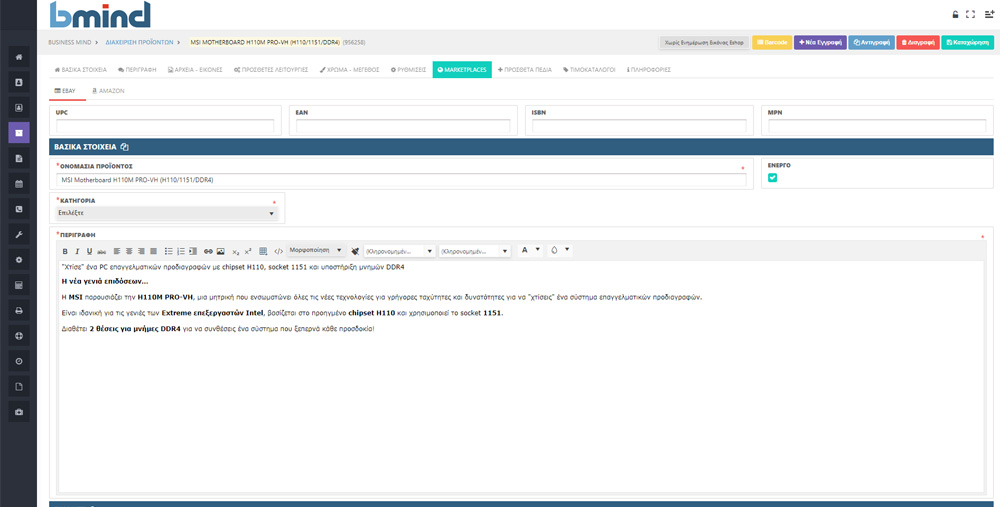1000x507 pixels.
Task: Open the Μορφοποίηση format dropdown
Action: click(x=316, y=251)
